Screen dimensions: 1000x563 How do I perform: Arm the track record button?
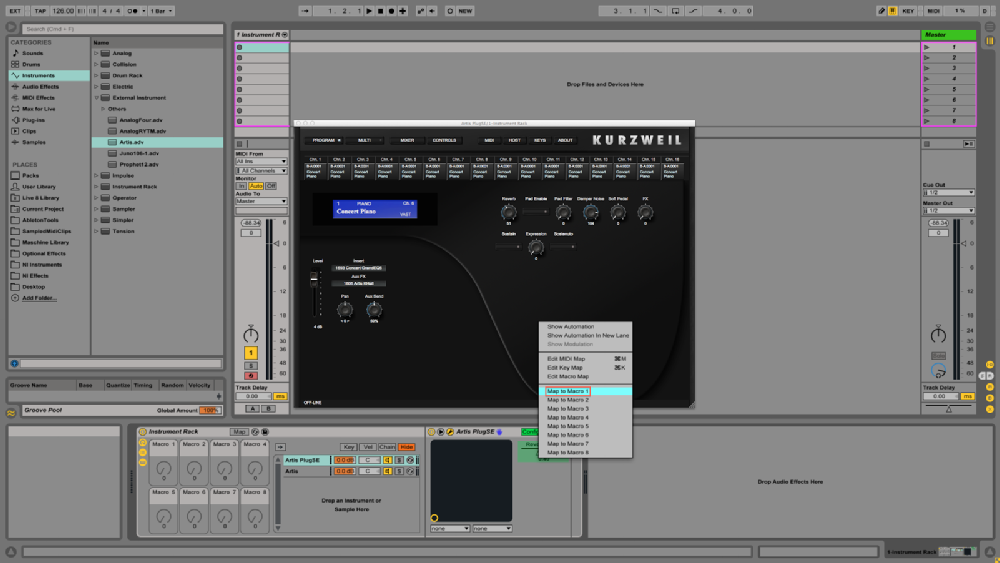[250, 375]
